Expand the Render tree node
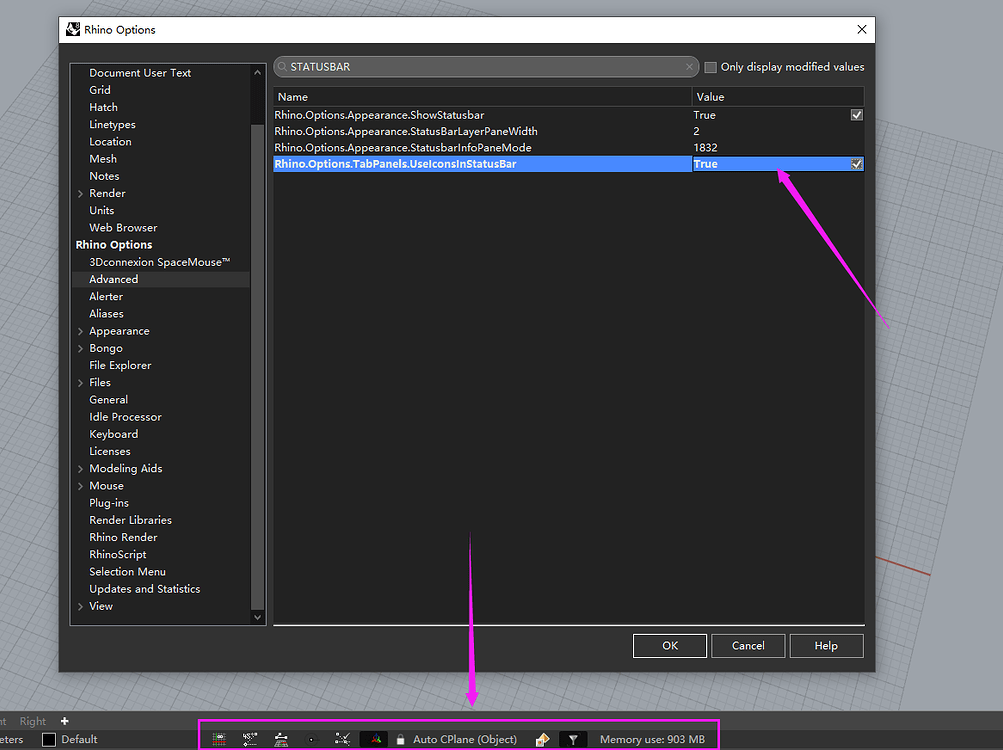 tap(80, 194)
